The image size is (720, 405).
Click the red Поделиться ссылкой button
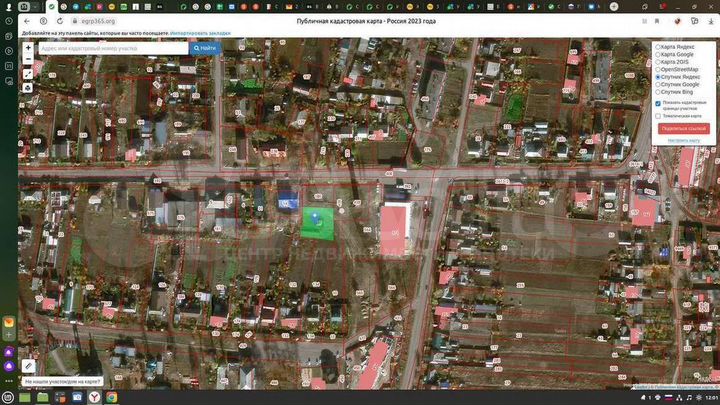(x=683, y=128)
